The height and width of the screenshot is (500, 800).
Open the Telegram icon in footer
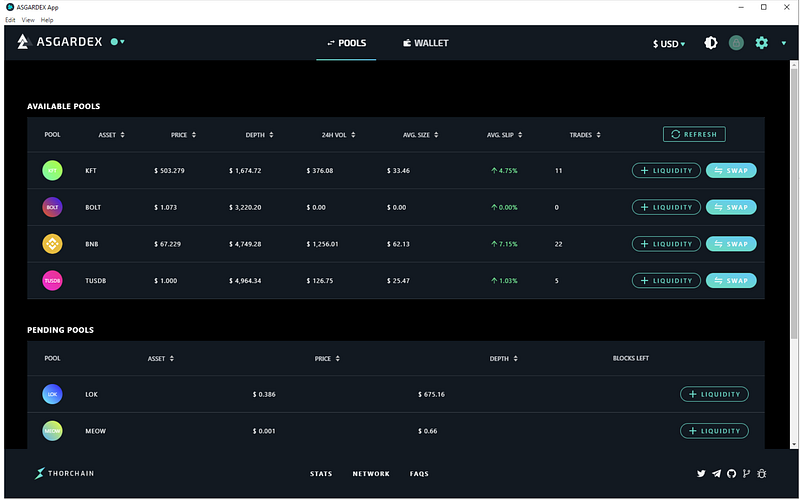click(716, 473)
